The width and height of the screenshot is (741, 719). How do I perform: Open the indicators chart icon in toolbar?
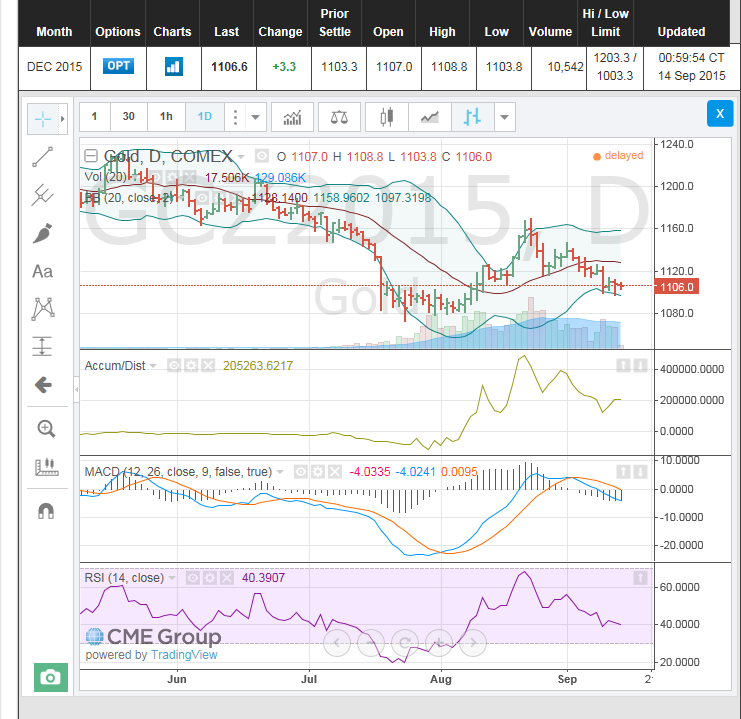click(x=292, y=117)
